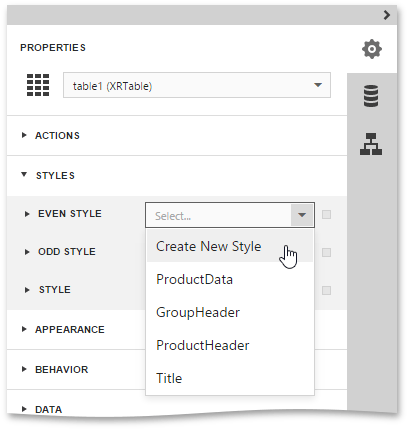Image resolution: width=410 pixels, height=432 pixels.
Task: Click the Even Style dropdown arrow
Action: coord(302,215)
